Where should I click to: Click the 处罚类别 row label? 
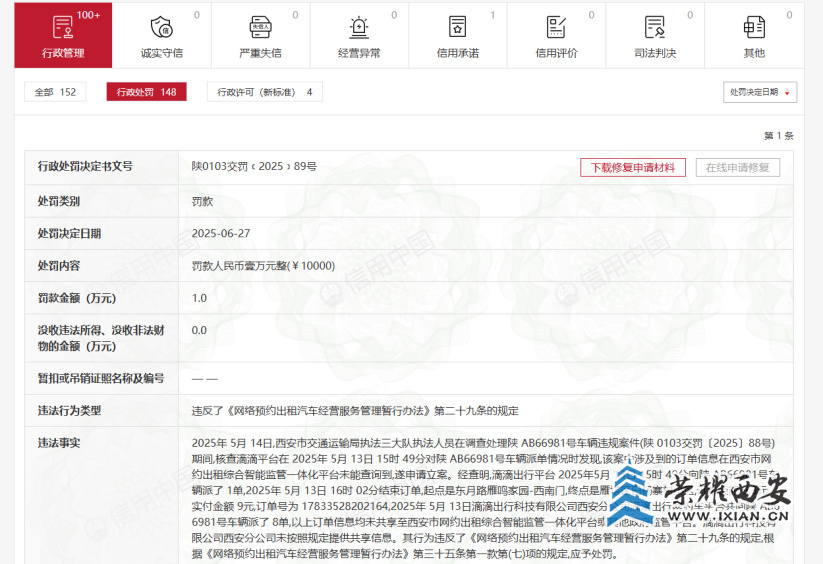coord(59,201)
